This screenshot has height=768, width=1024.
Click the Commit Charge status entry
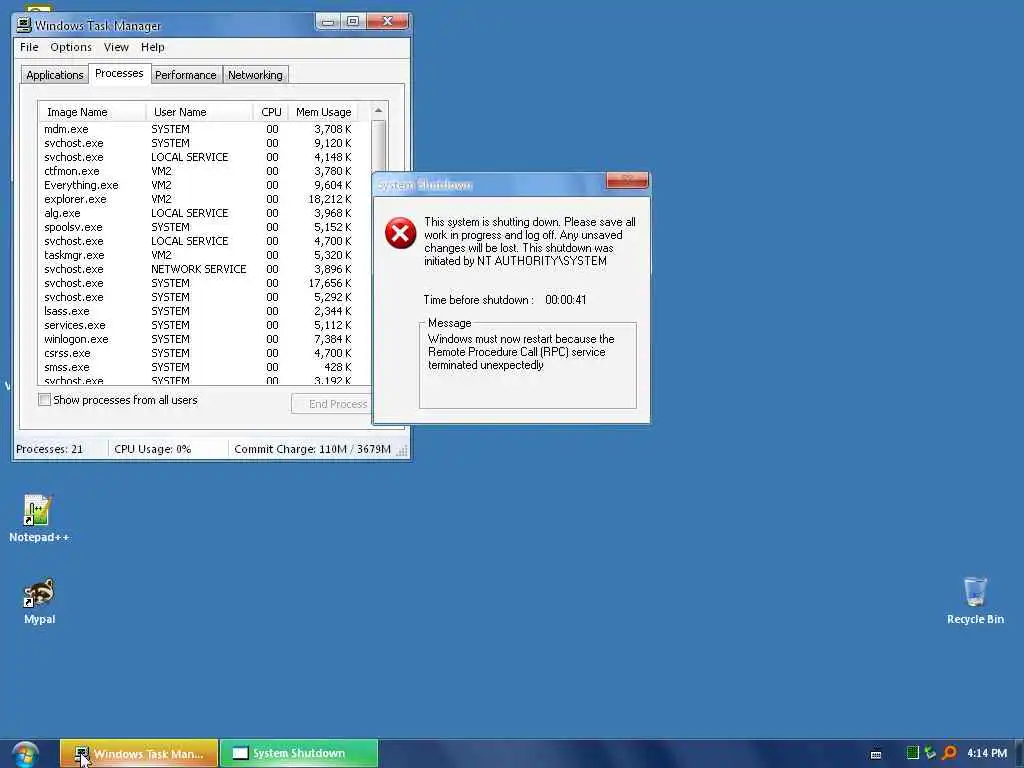[312, 449]
